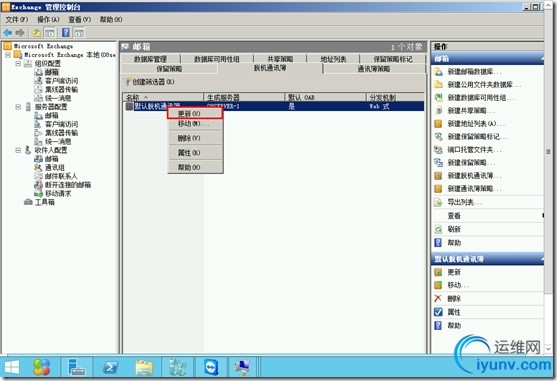Collapse the 服务器配置 tree node
This screenshot has height=381, width=557.
pos(18,107)
